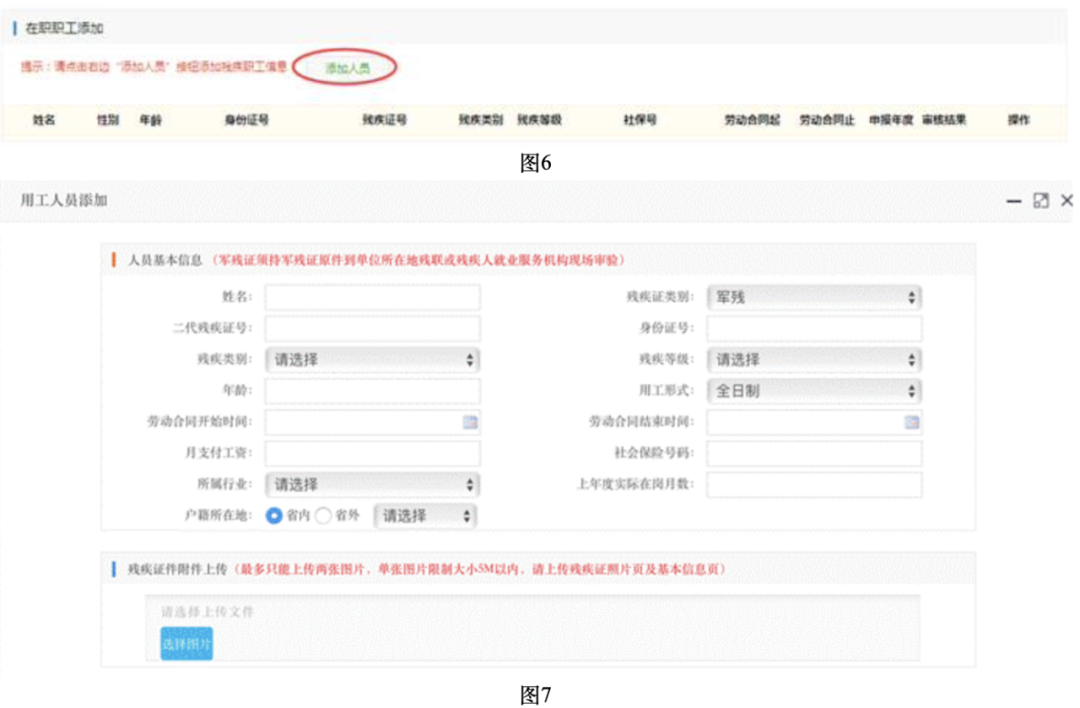Viewport: 1080px width, 708px height.
Task: Open calendar picker for 劳动合同结束时间
Action: [x=911, y=422]
